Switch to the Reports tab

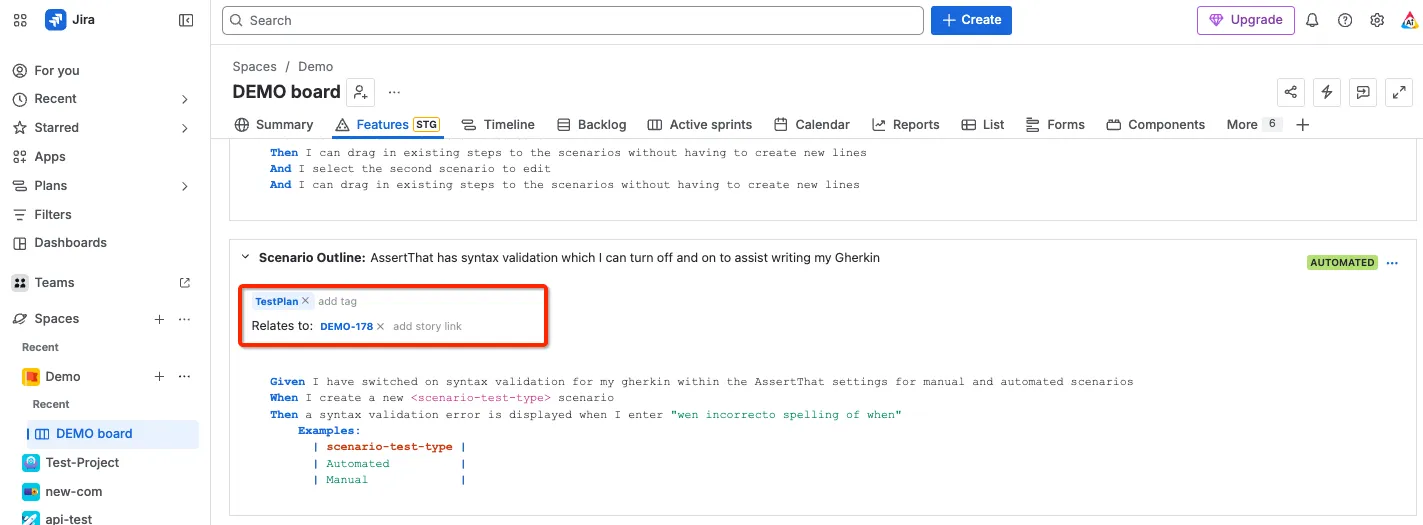click(906, 125)
